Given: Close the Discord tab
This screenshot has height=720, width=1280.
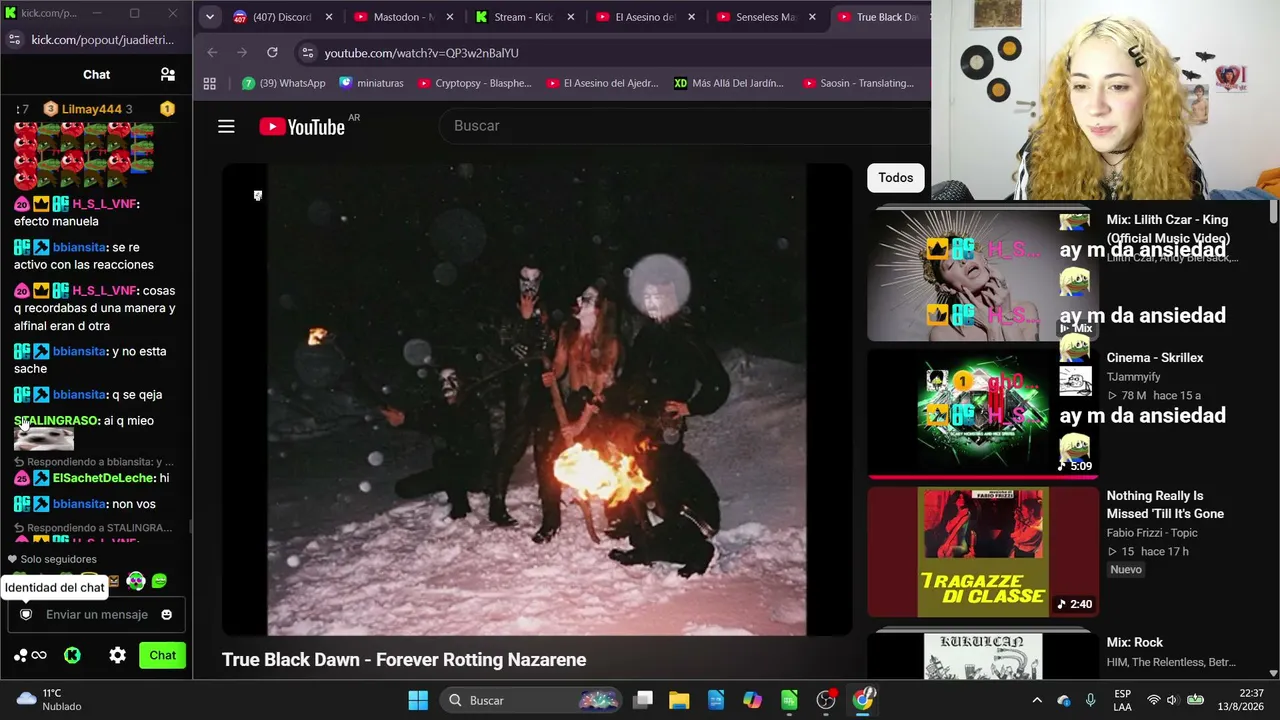Looking at the screenshot, I should [x=329, y=17].
